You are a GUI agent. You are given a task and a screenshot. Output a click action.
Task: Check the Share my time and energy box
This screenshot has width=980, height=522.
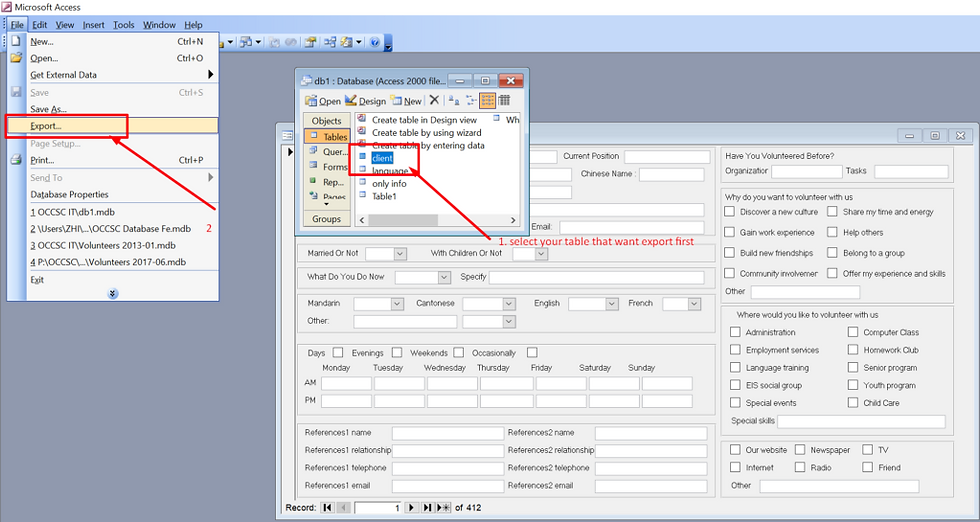[832, 212]
